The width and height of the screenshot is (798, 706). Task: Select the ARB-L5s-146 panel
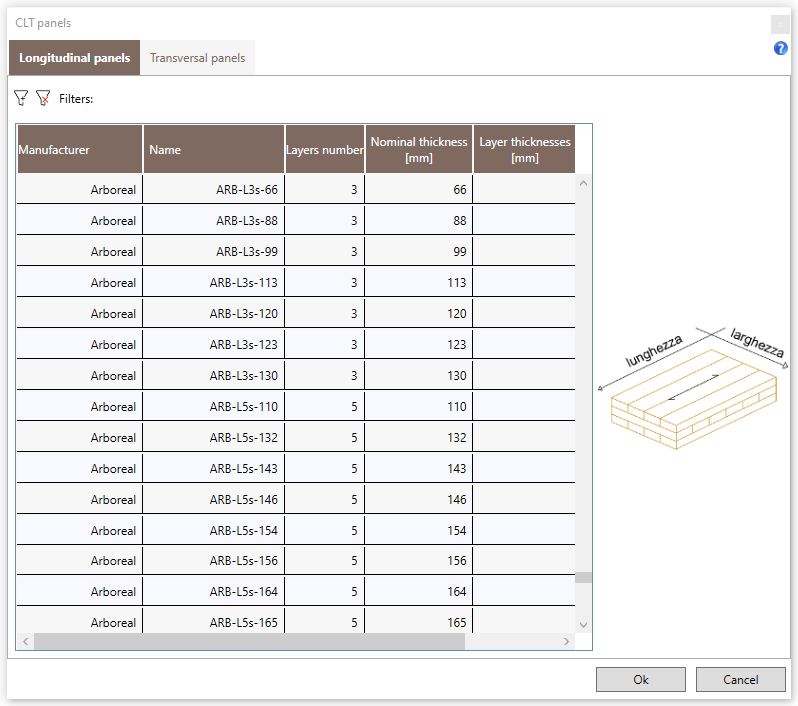244,500
